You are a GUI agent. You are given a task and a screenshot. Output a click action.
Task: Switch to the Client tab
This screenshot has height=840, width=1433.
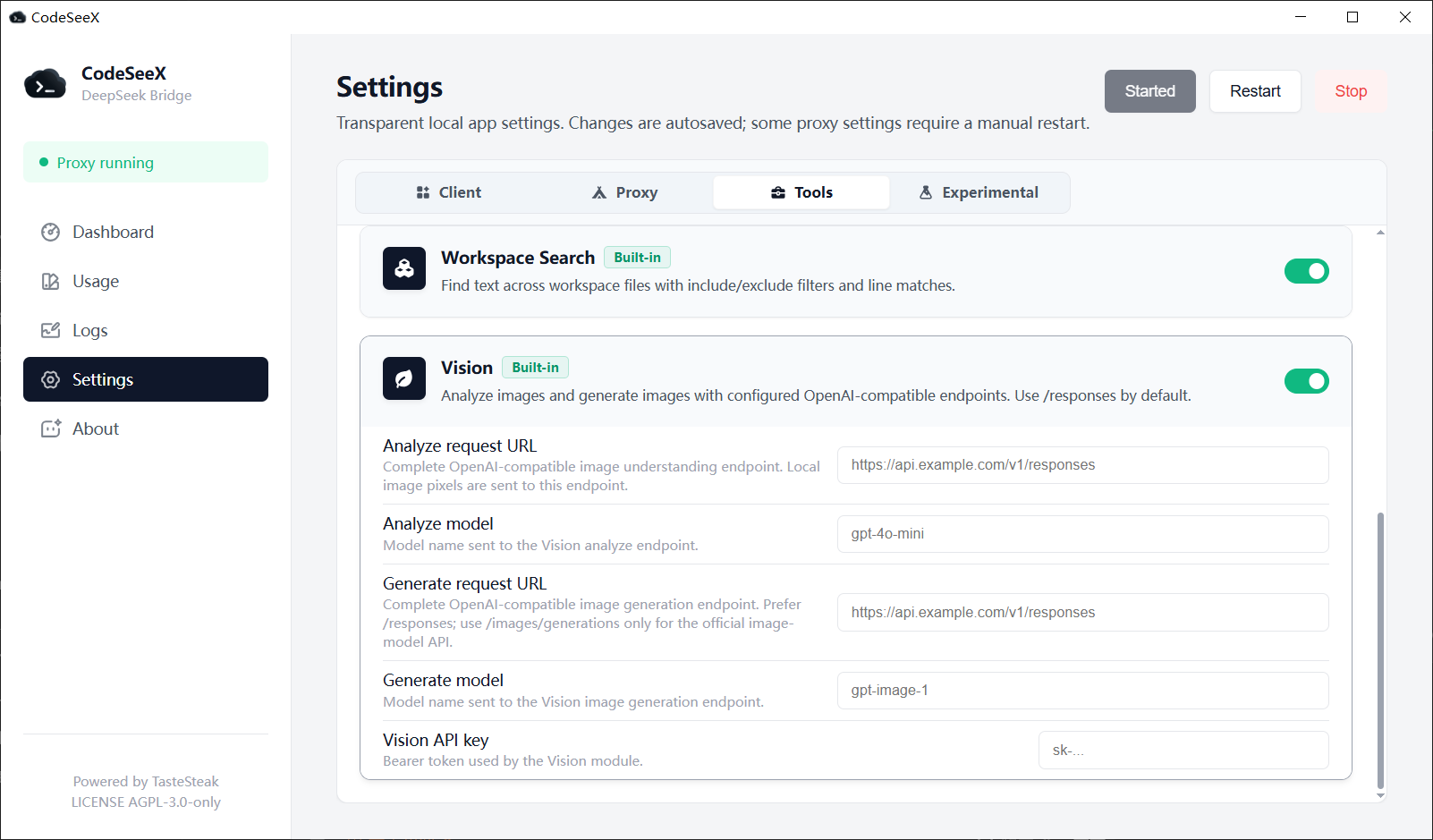(x=448, y=192)
